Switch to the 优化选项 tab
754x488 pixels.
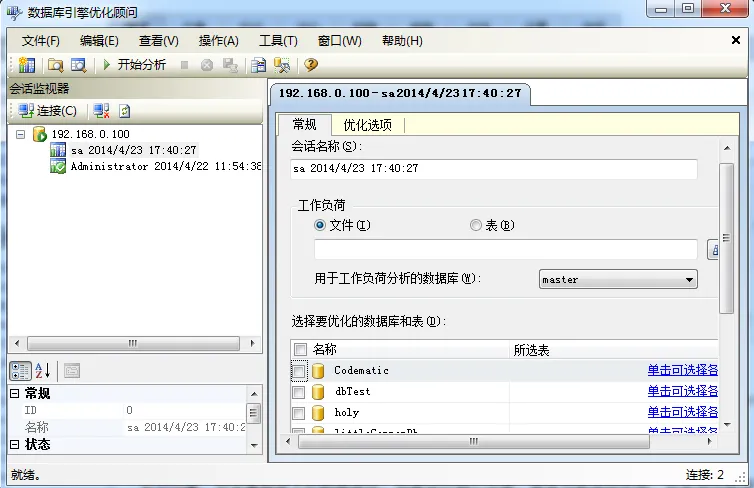[367, 125]
